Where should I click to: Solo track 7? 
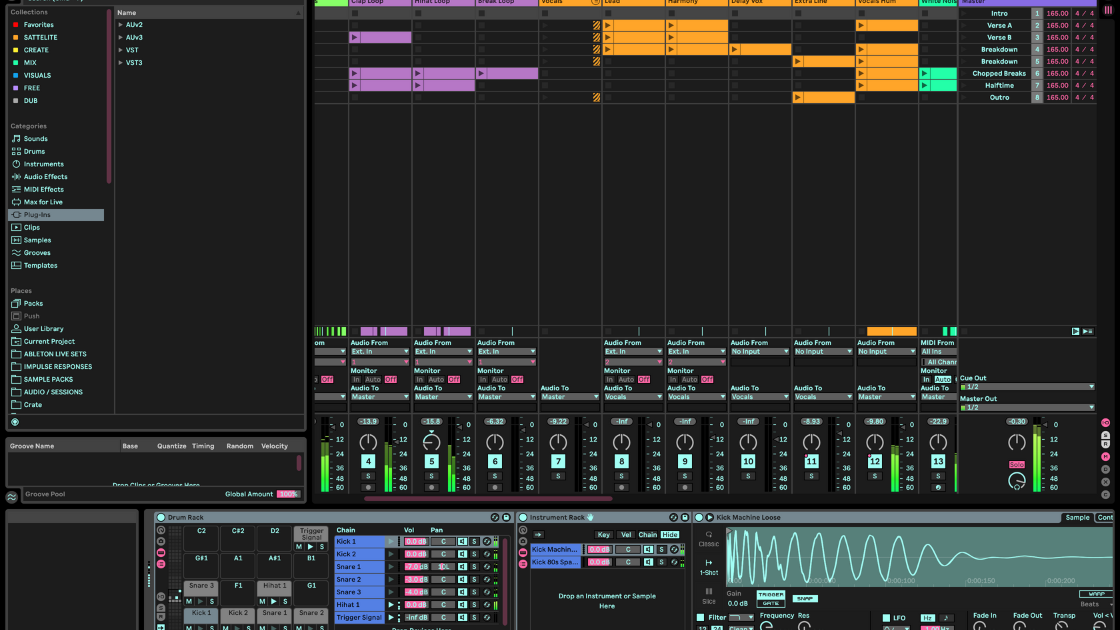558,476
